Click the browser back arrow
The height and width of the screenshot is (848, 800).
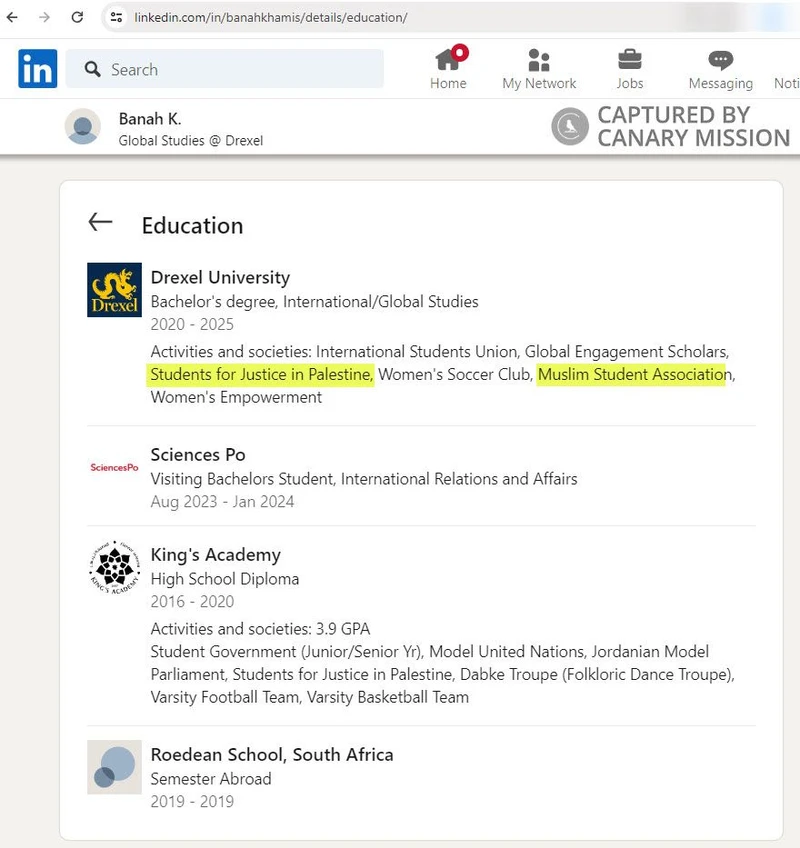13,17
